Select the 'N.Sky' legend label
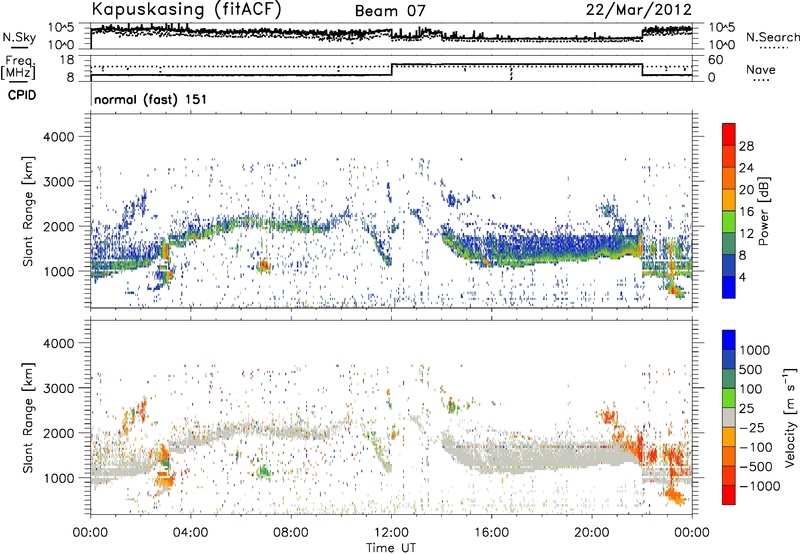Image resolution: width=800 pixels, height=554 pixels. tap(19, 37)
